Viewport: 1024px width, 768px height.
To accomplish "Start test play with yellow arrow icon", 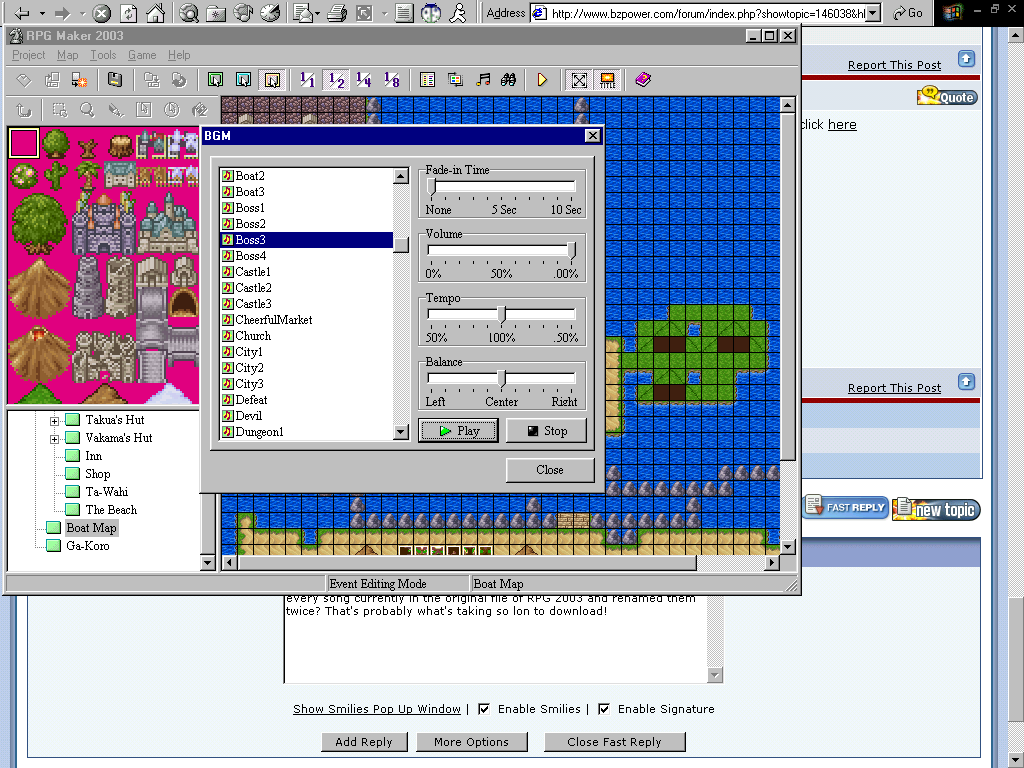I will point(542,80).
